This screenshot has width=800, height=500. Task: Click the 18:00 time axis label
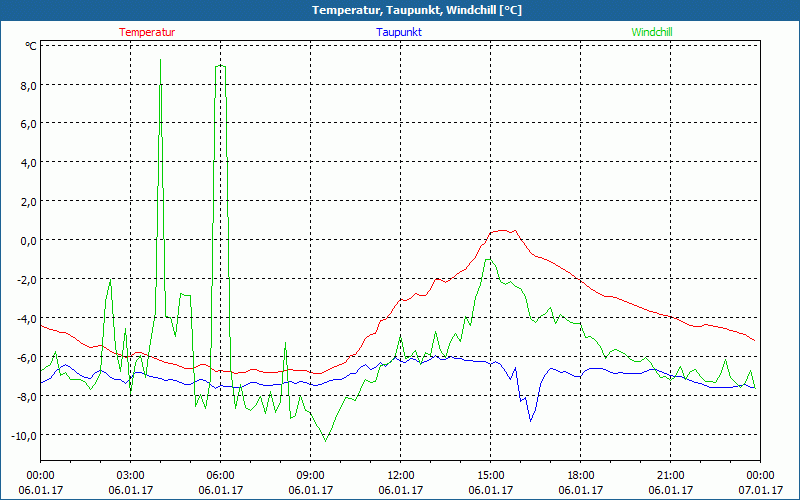click(x=581, y=476)
